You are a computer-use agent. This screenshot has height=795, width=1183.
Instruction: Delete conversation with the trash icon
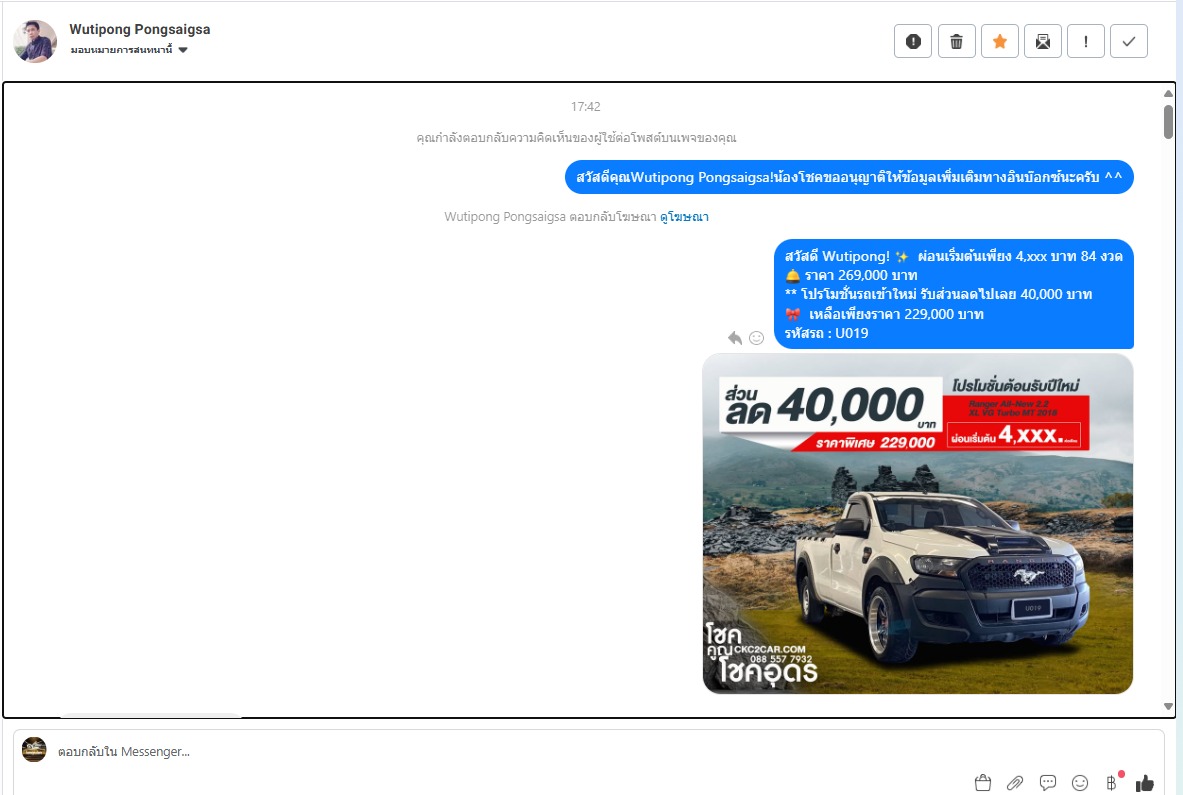pyautogui.click(x=956, y=41)
